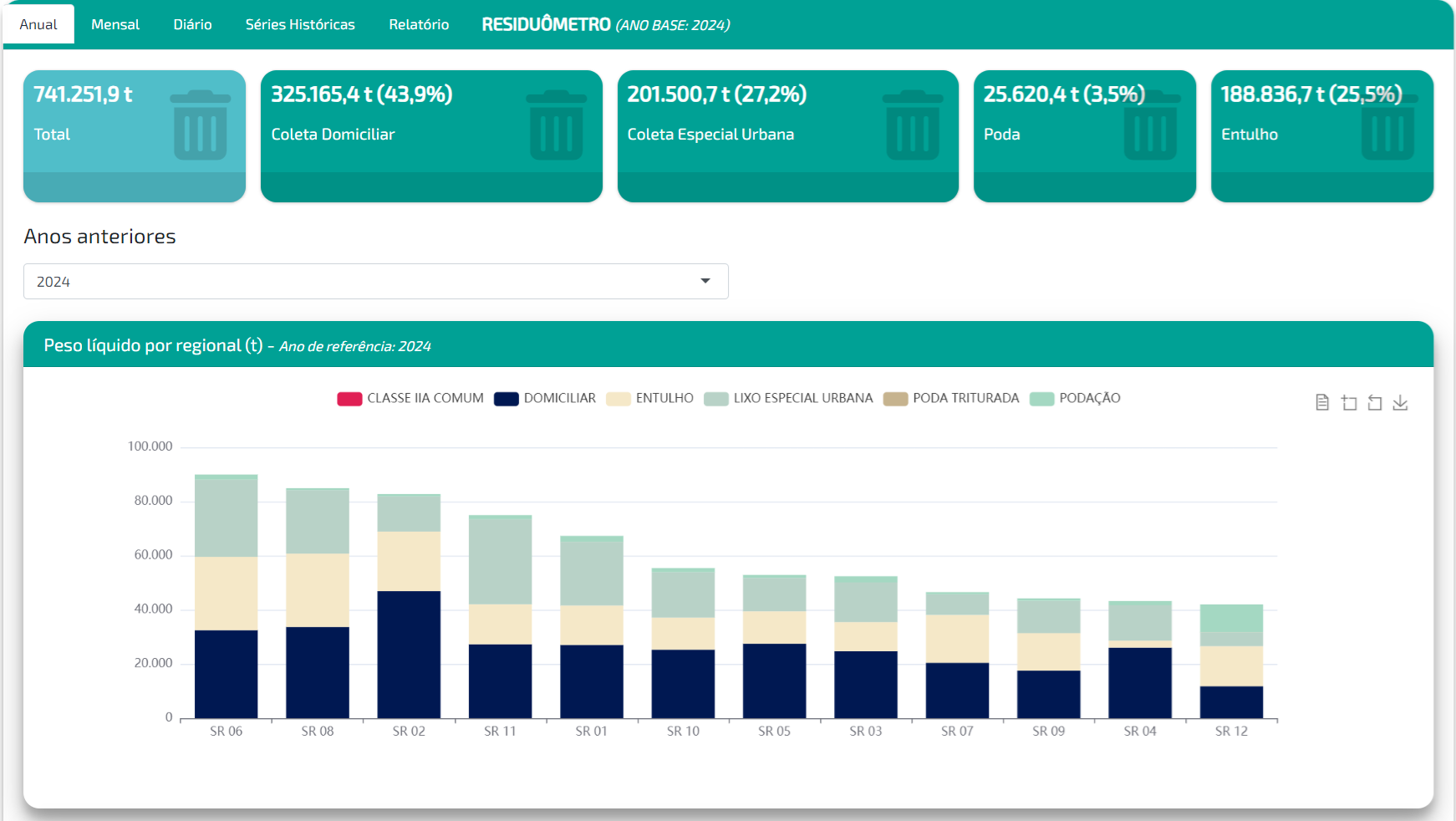Viewport: 1456px width, 821px height.
Task: Select the Diário tab
Action: coord(192,24)
